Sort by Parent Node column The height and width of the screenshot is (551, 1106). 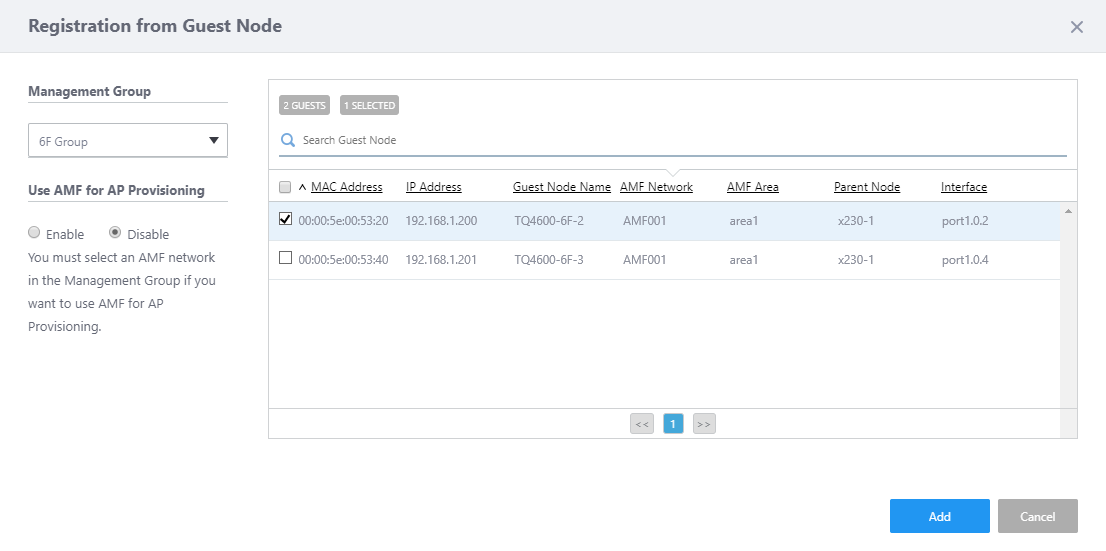click(867, 187)
